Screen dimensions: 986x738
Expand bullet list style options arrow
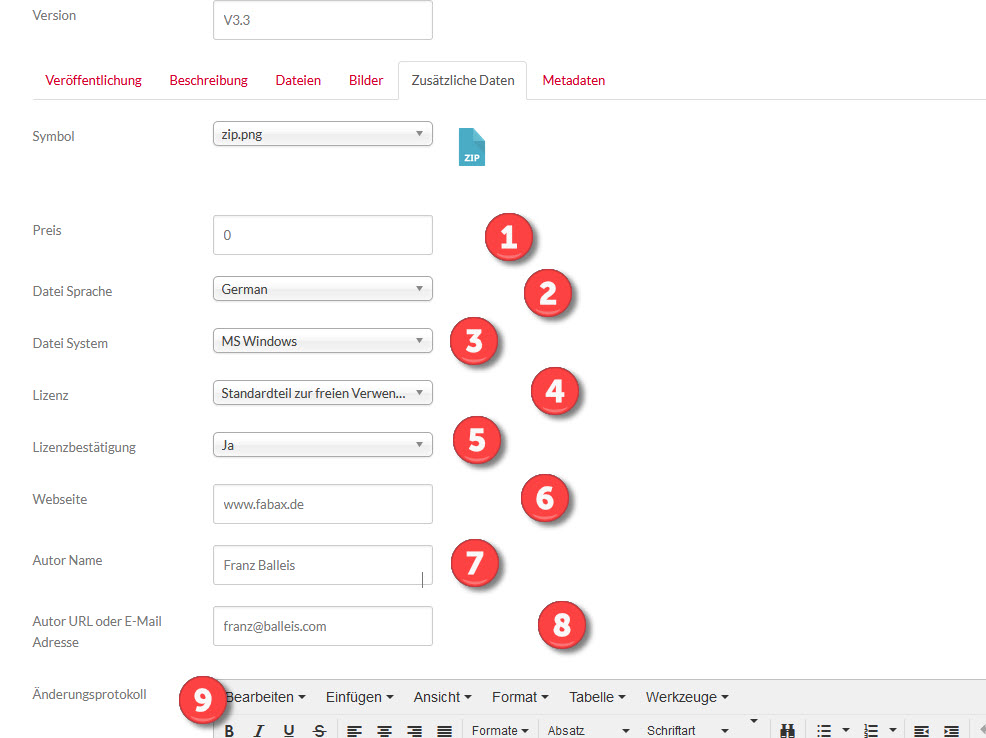(846, 730)
